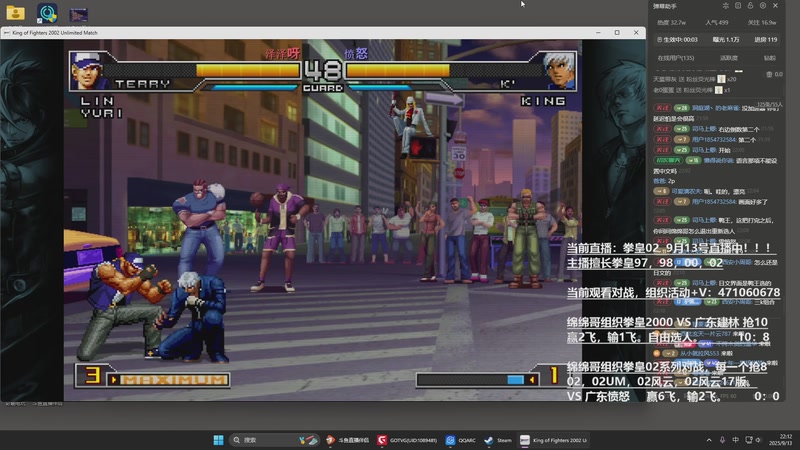Close the 弹幕助手 panel
The image size is (800, 450).
(776, 6)
